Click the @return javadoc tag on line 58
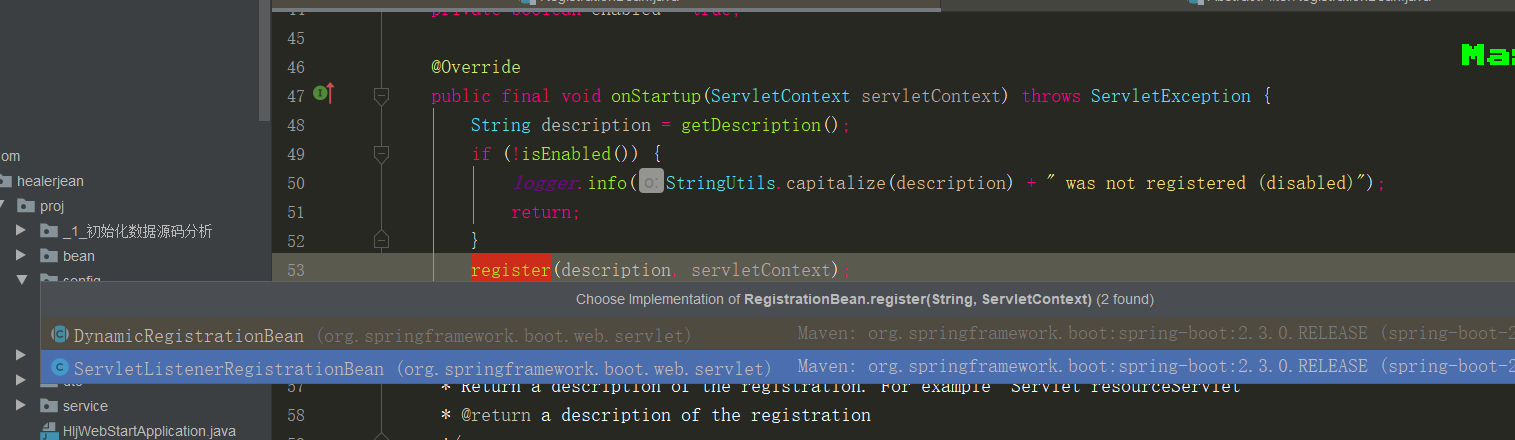 pos(496,414)
